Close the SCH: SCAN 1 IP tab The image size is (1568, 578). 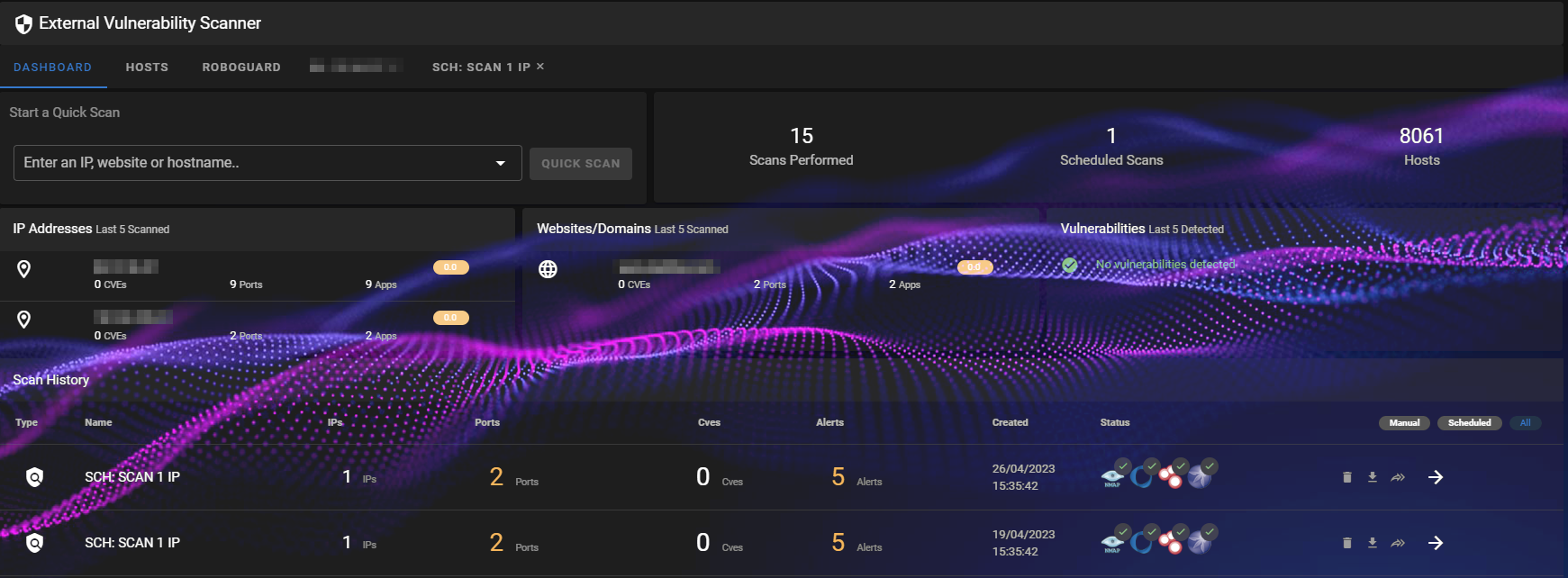pos(540,67)
